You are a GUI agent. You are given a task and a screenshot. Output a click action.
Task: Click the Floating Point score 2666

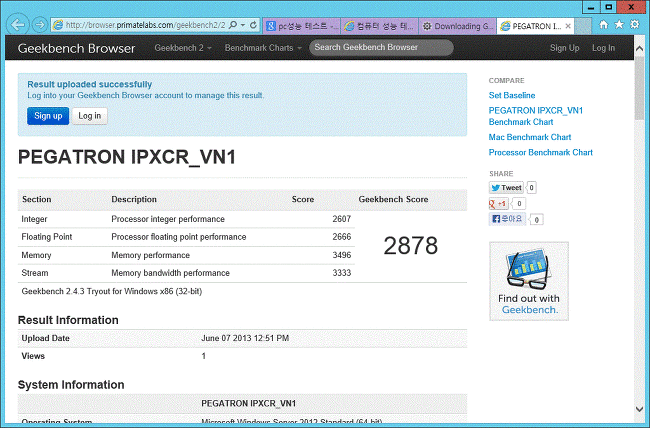341,237
